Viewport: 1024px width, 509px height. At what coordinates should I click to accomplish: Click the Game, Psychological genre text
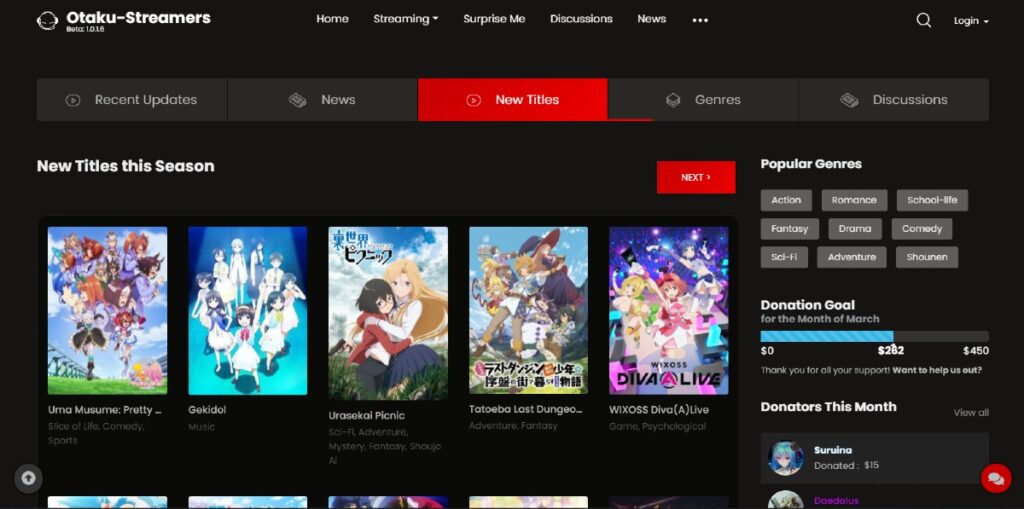point(658,427)
